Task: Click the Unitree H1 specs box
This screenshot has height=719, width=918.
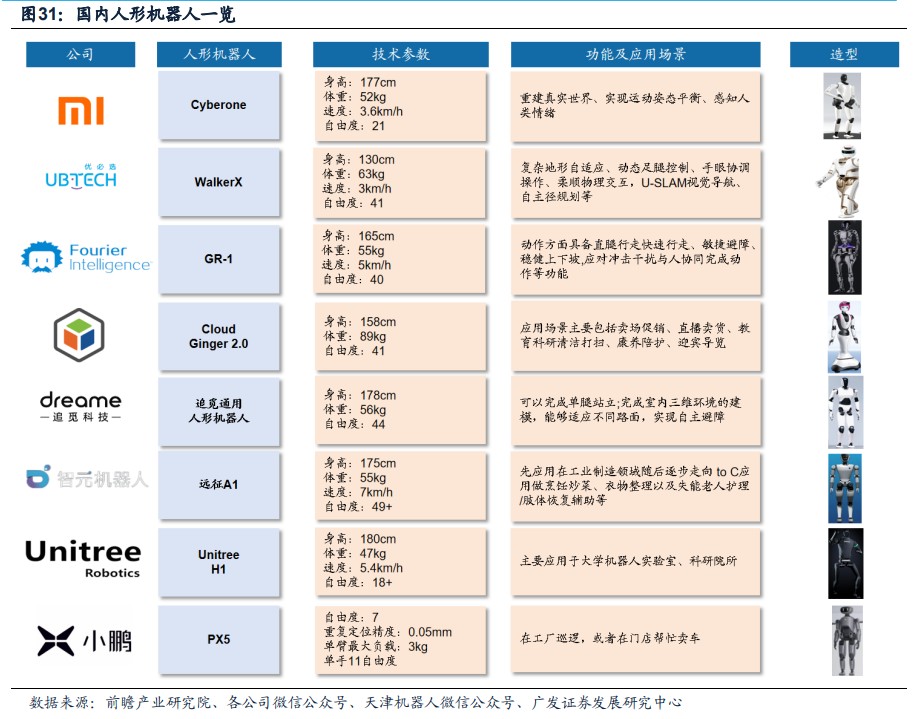Action: point(400,560)
